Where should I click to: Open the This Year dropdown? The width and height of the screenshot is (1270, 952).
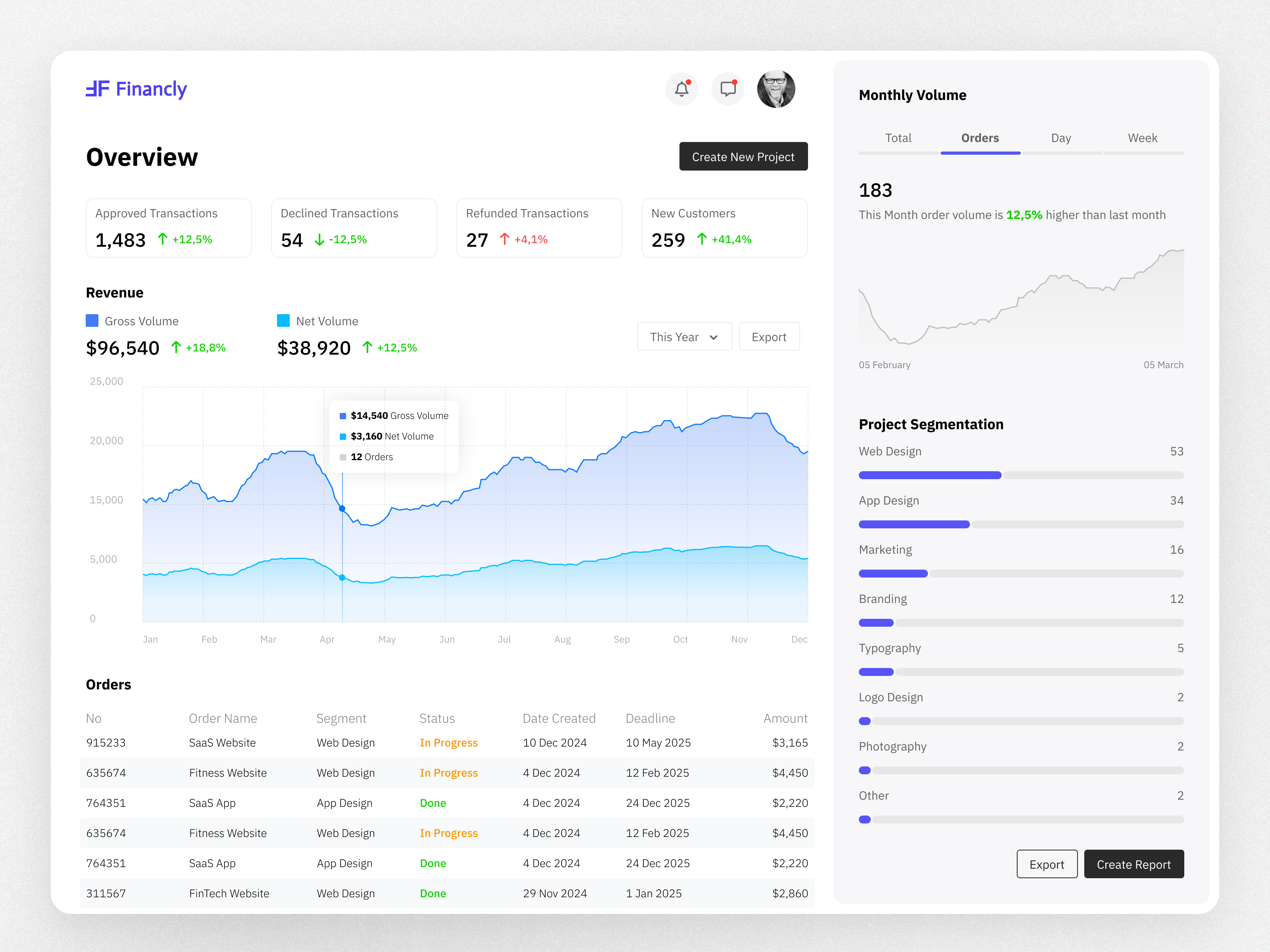[x=684, y=336]
